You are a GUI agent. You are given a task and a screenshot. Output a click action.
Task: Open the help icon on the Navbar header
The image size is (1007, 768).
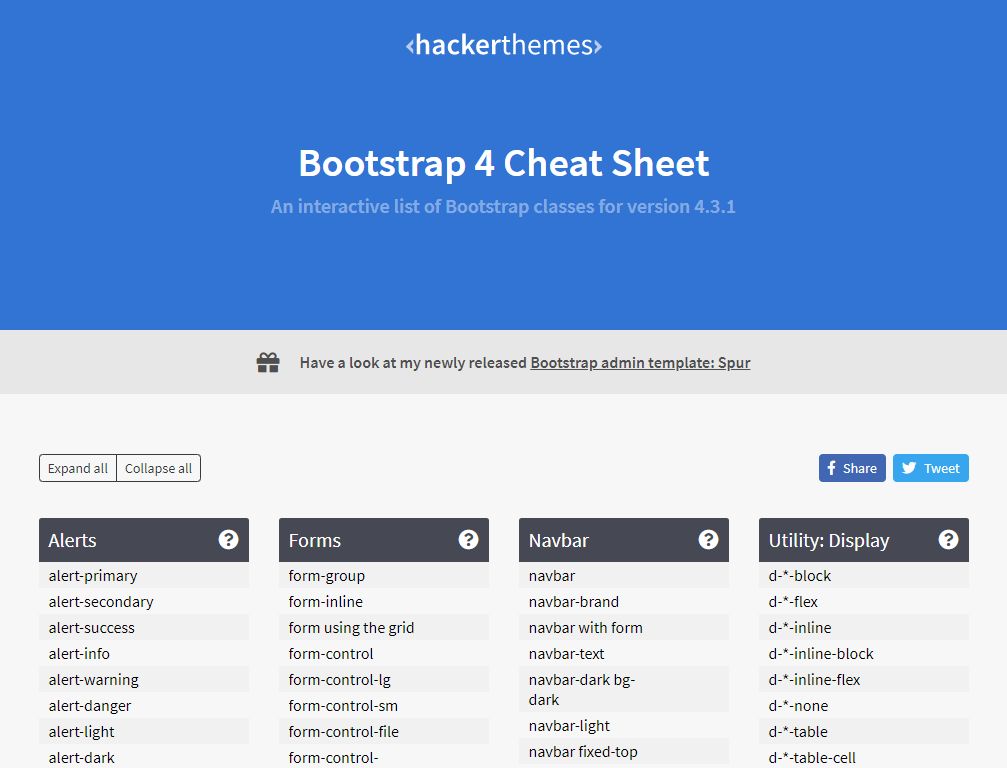(708, 539)
